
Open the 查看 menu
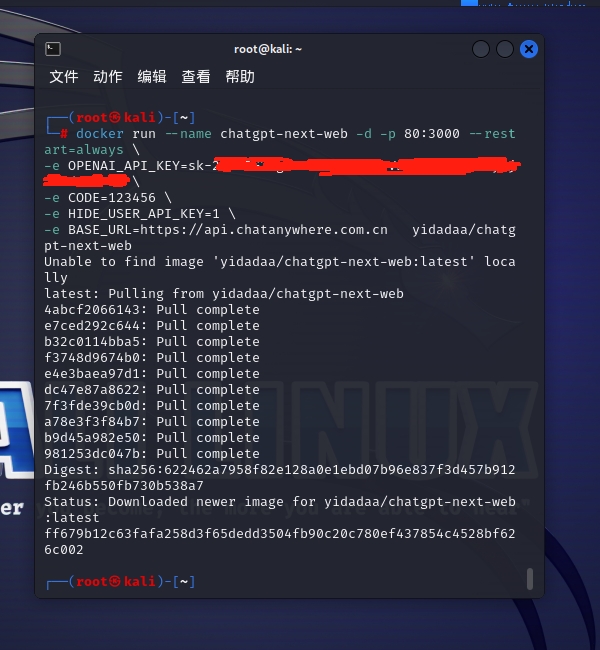coord(196,77)
